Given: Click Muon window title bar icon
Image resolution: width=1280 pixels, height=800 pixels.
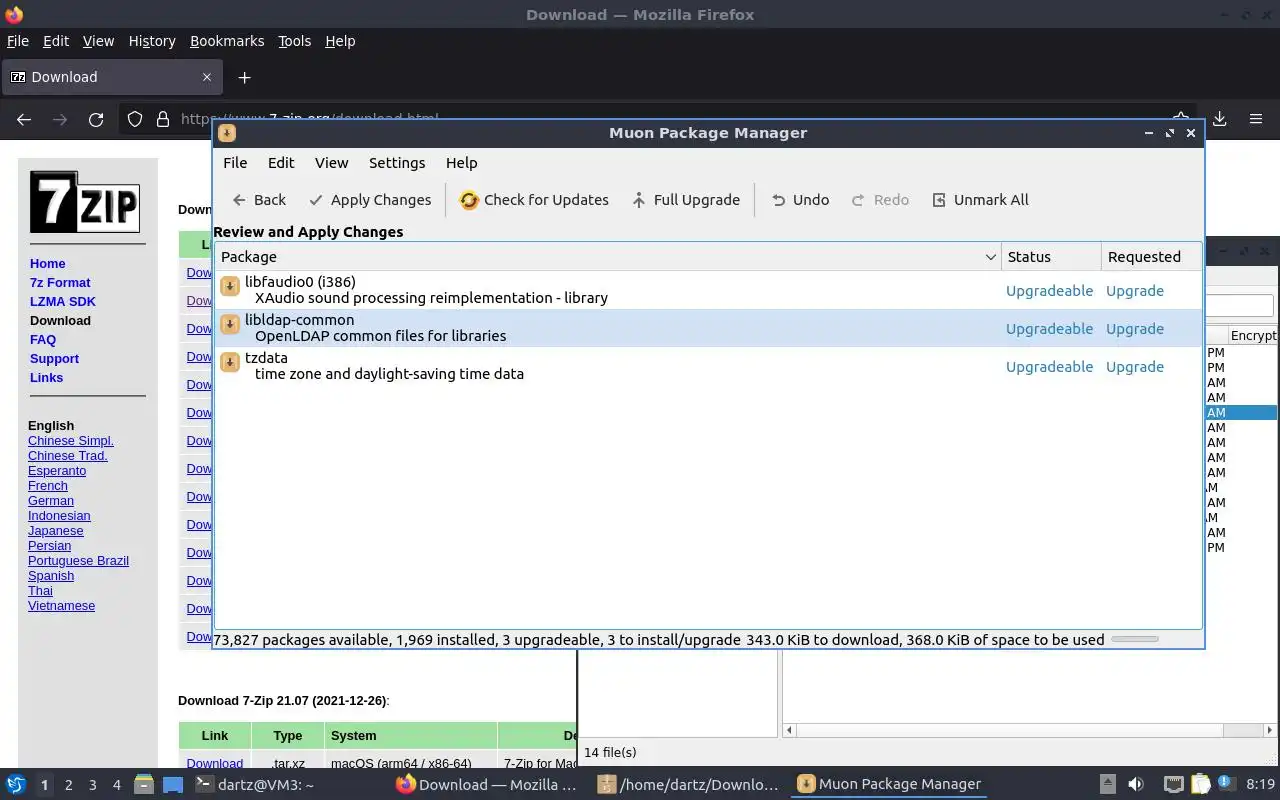Looking at the screenshot, I should point(227,133).
